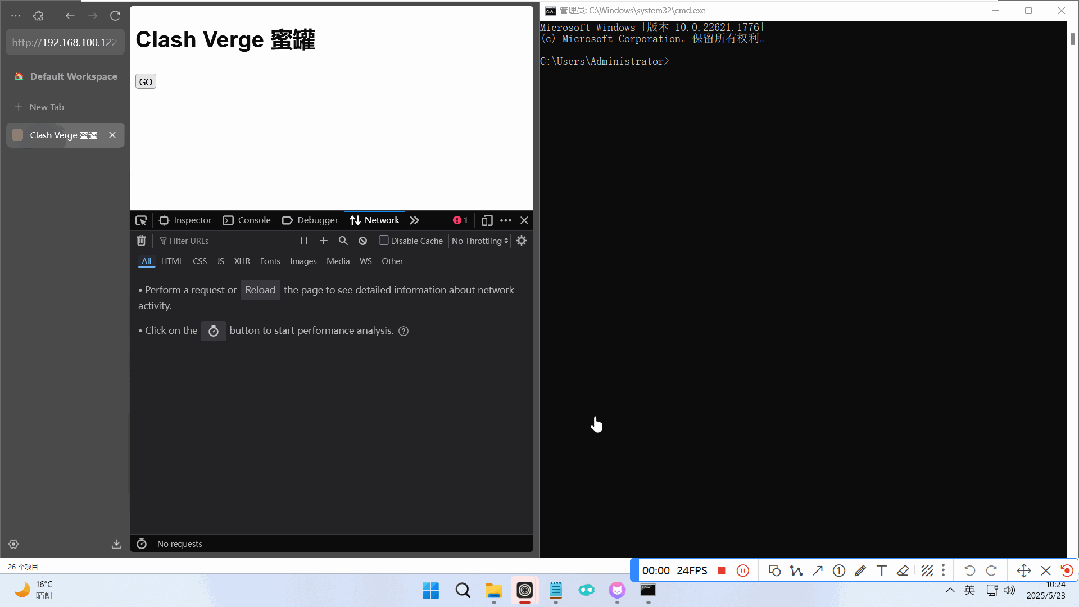Filter requests by All

click(x=147, y=262)
